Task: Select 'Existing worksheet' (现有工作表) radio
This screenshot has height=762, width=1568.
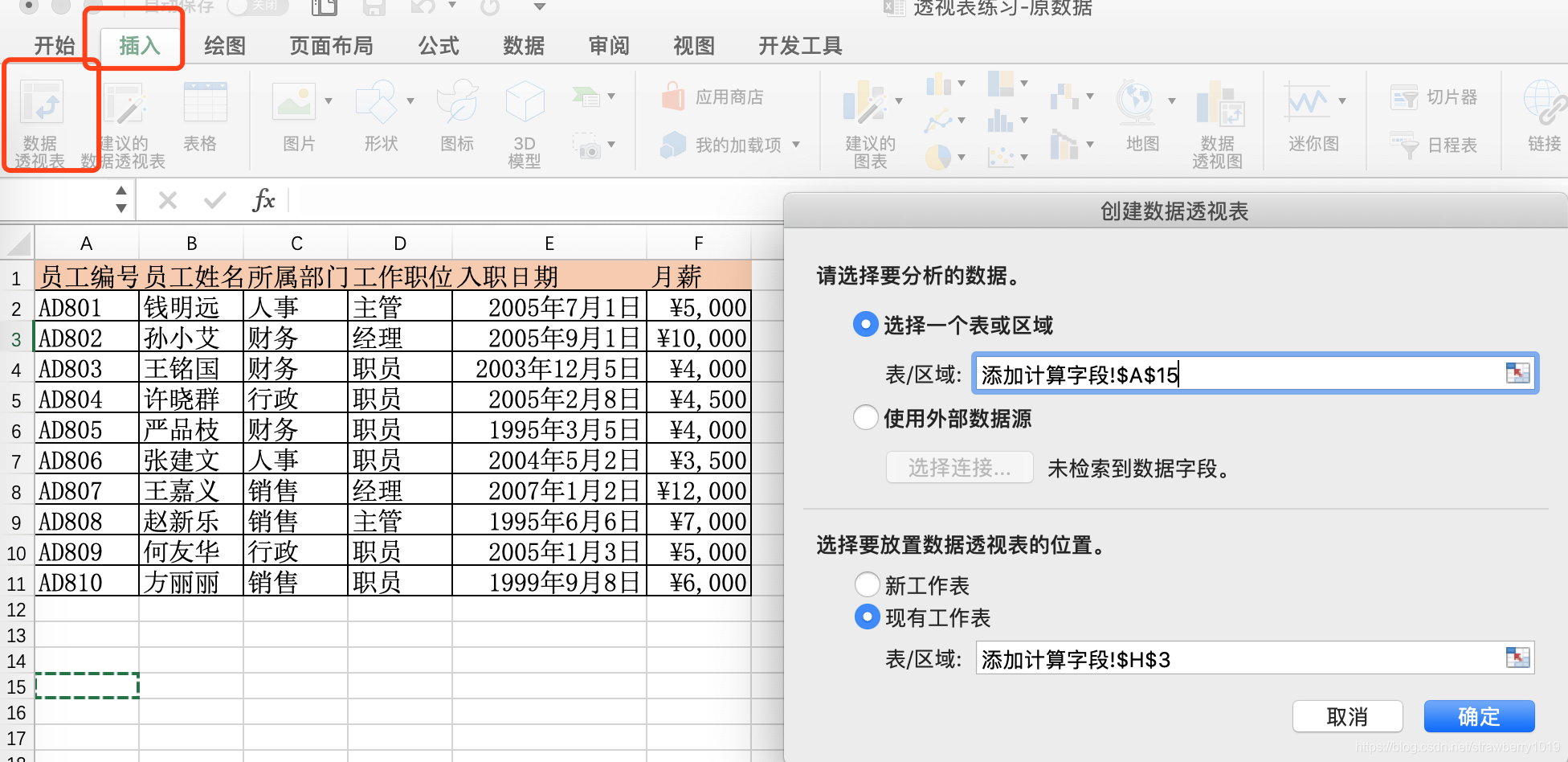Action: pos(867,617)
